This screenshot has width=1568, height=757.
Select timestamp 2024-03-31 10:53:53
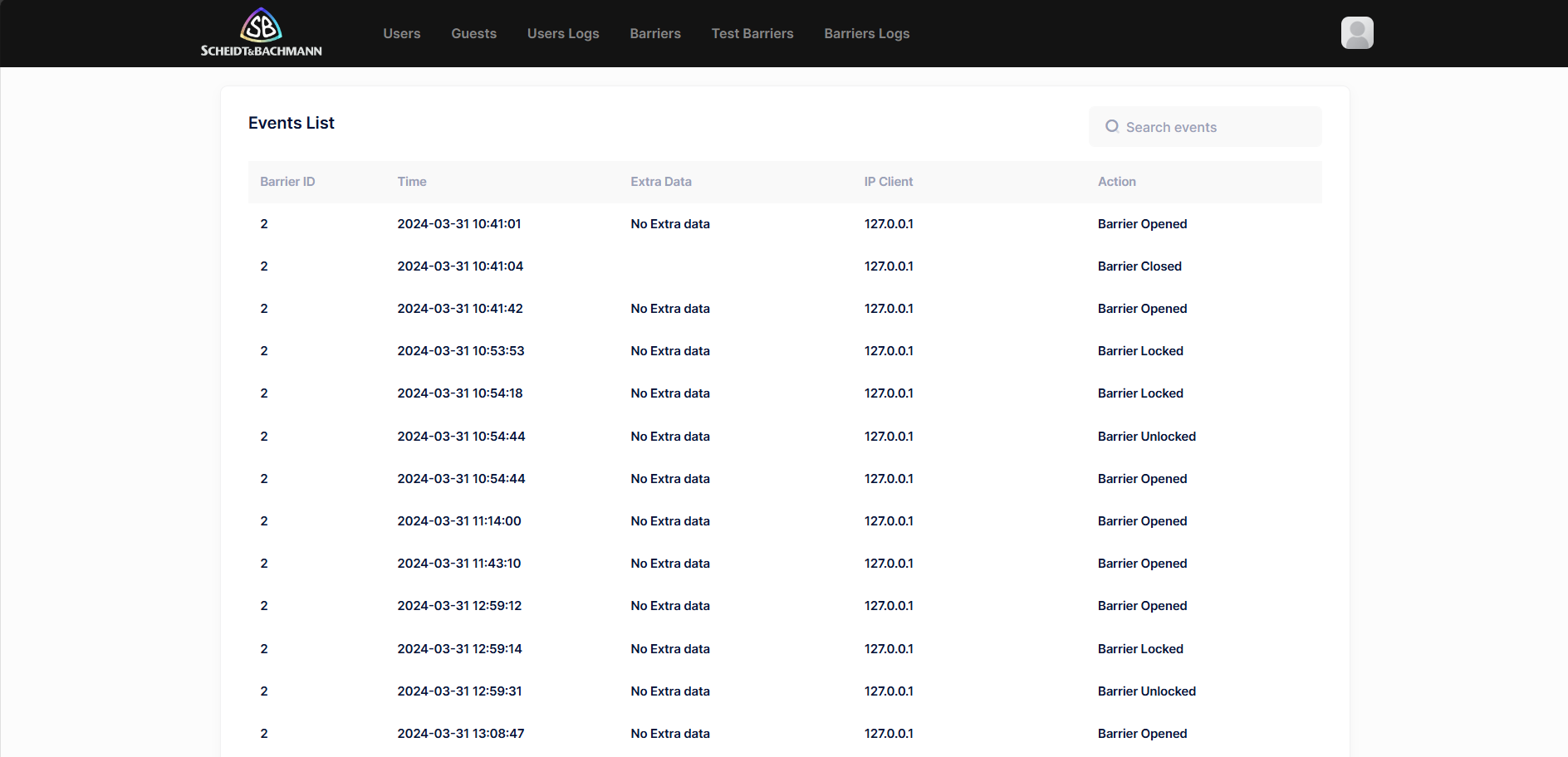[x=461, y=351]
